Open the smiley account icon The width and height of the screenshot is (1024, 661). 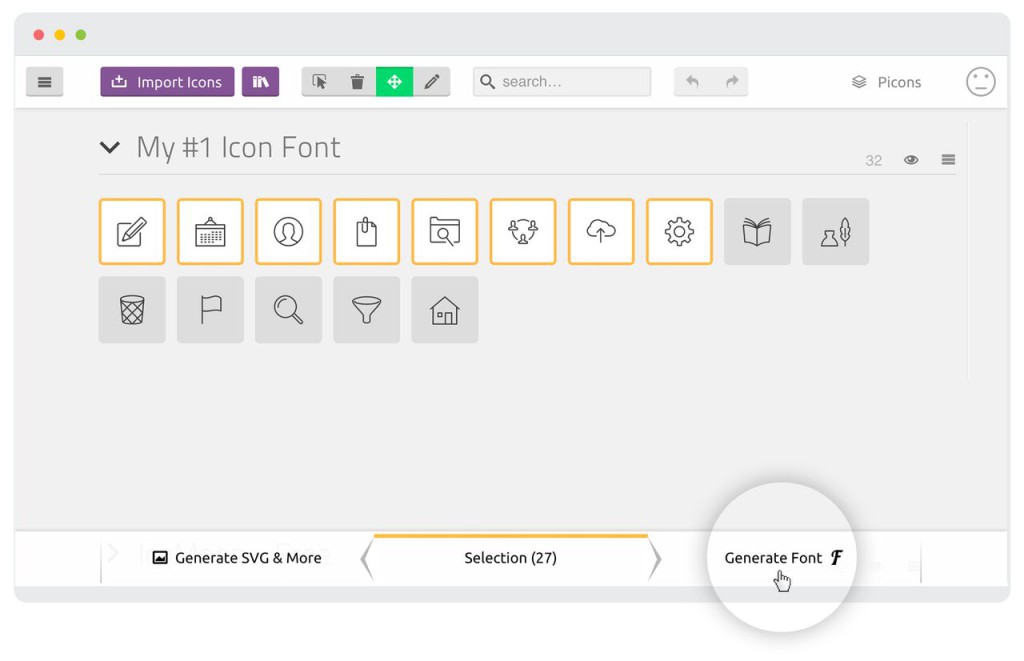[x=980, y=82]
